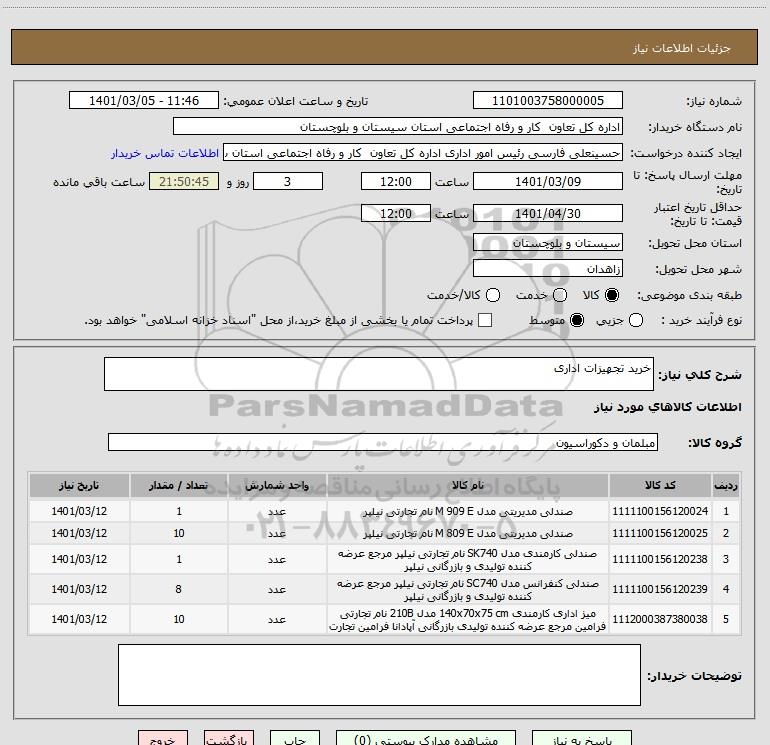Image resolution: width=770 pixels, height=745 pixels.
Task: Click item code 1112000387380038
Action: [660, 619]
